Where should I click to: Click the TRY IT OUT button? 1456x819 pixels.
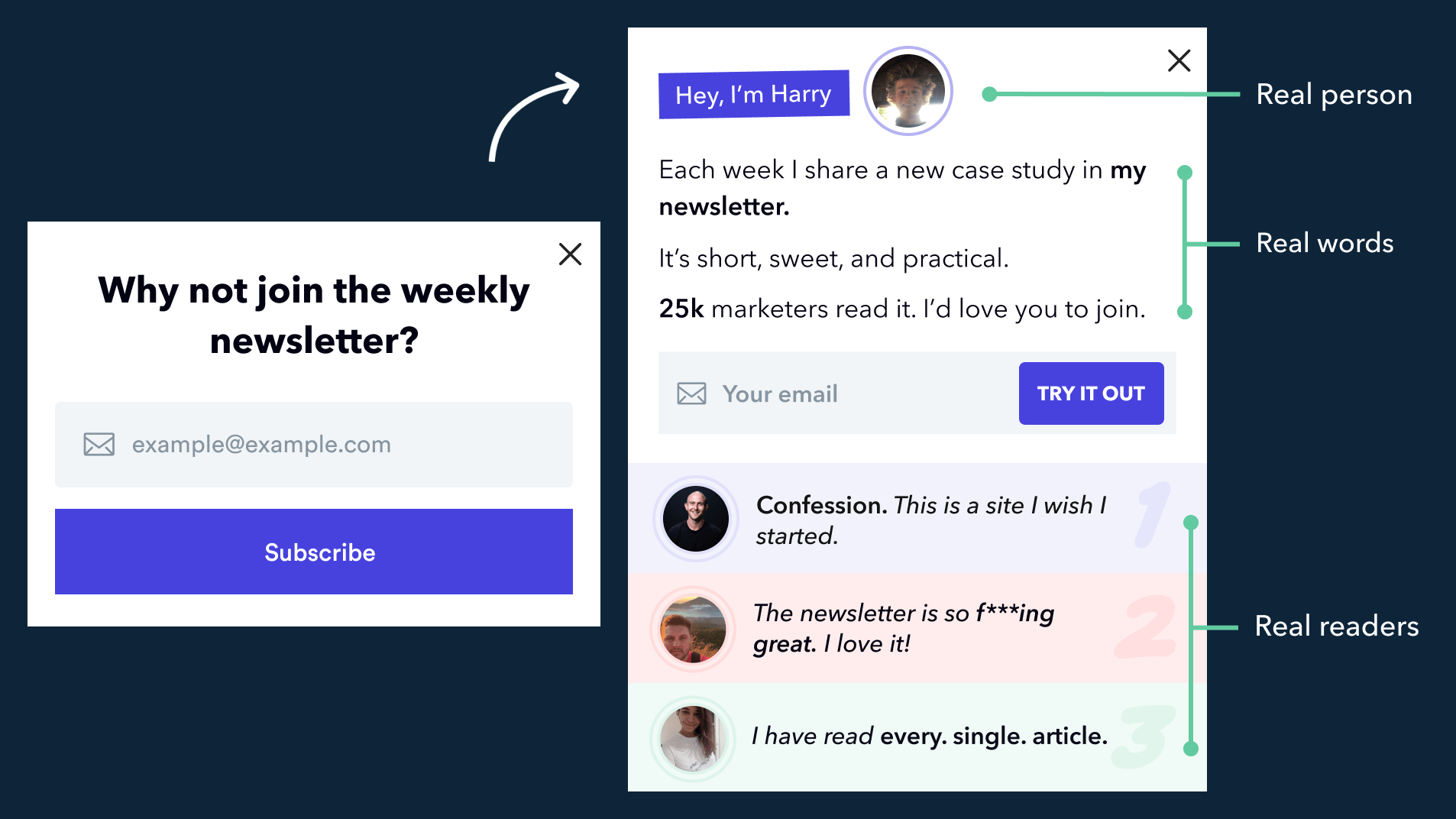click(1091, 393)
